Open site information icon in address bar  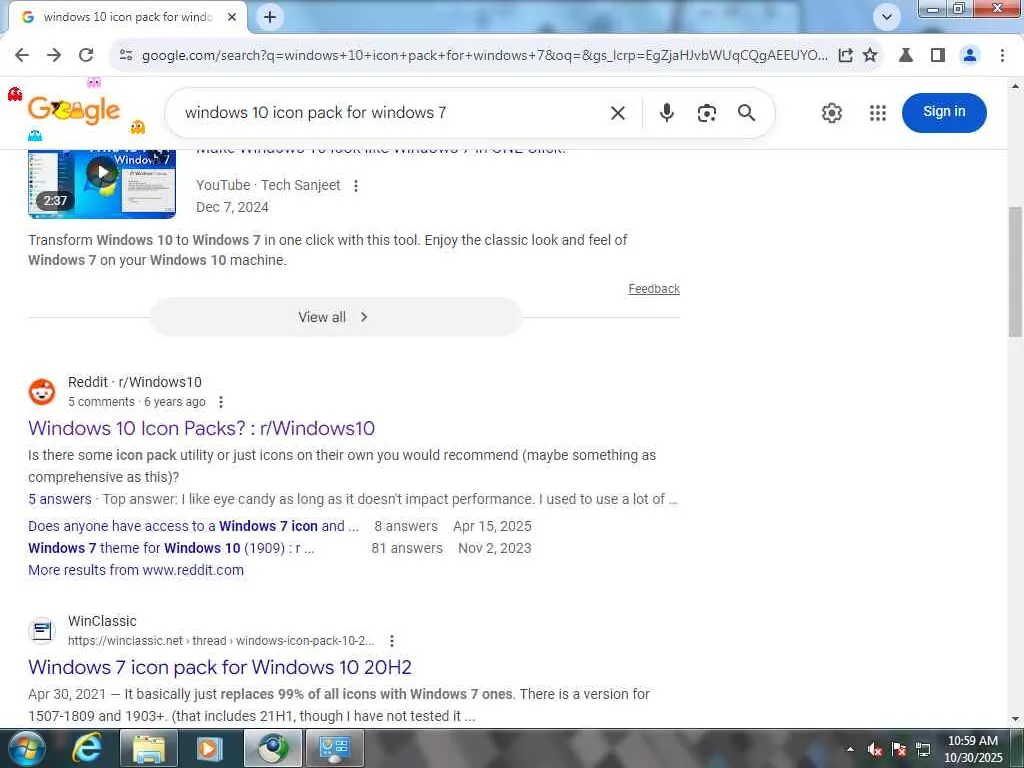[126, 55]
